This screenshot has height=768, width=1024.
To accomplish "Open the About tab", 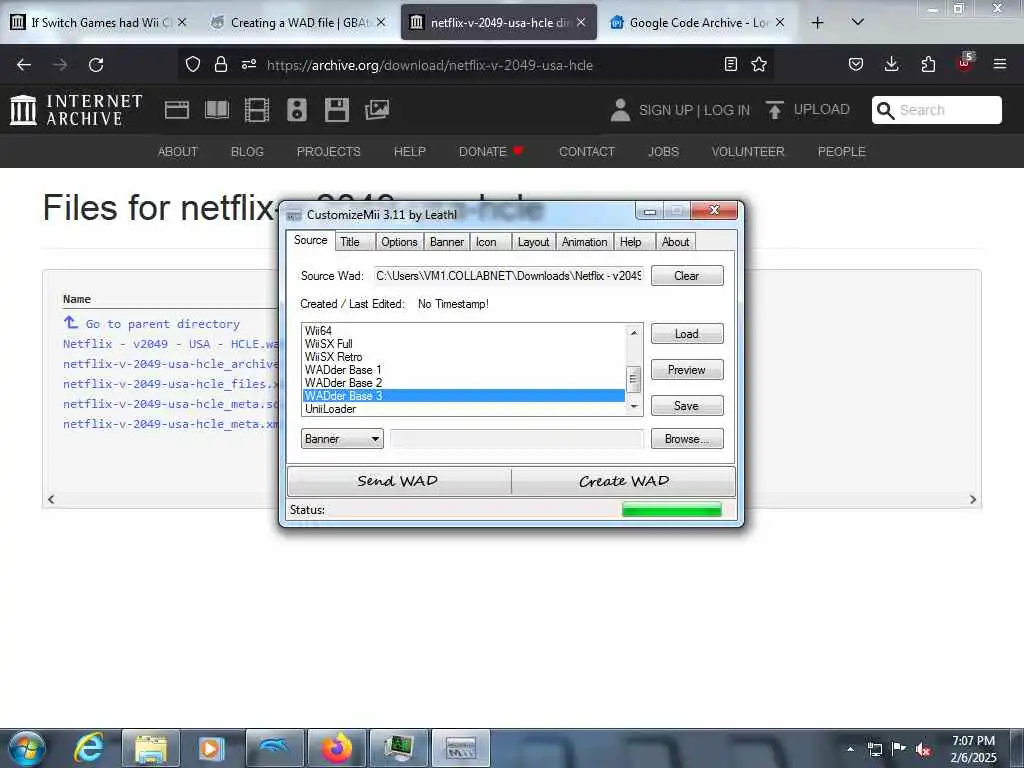I will coord(675,242).
